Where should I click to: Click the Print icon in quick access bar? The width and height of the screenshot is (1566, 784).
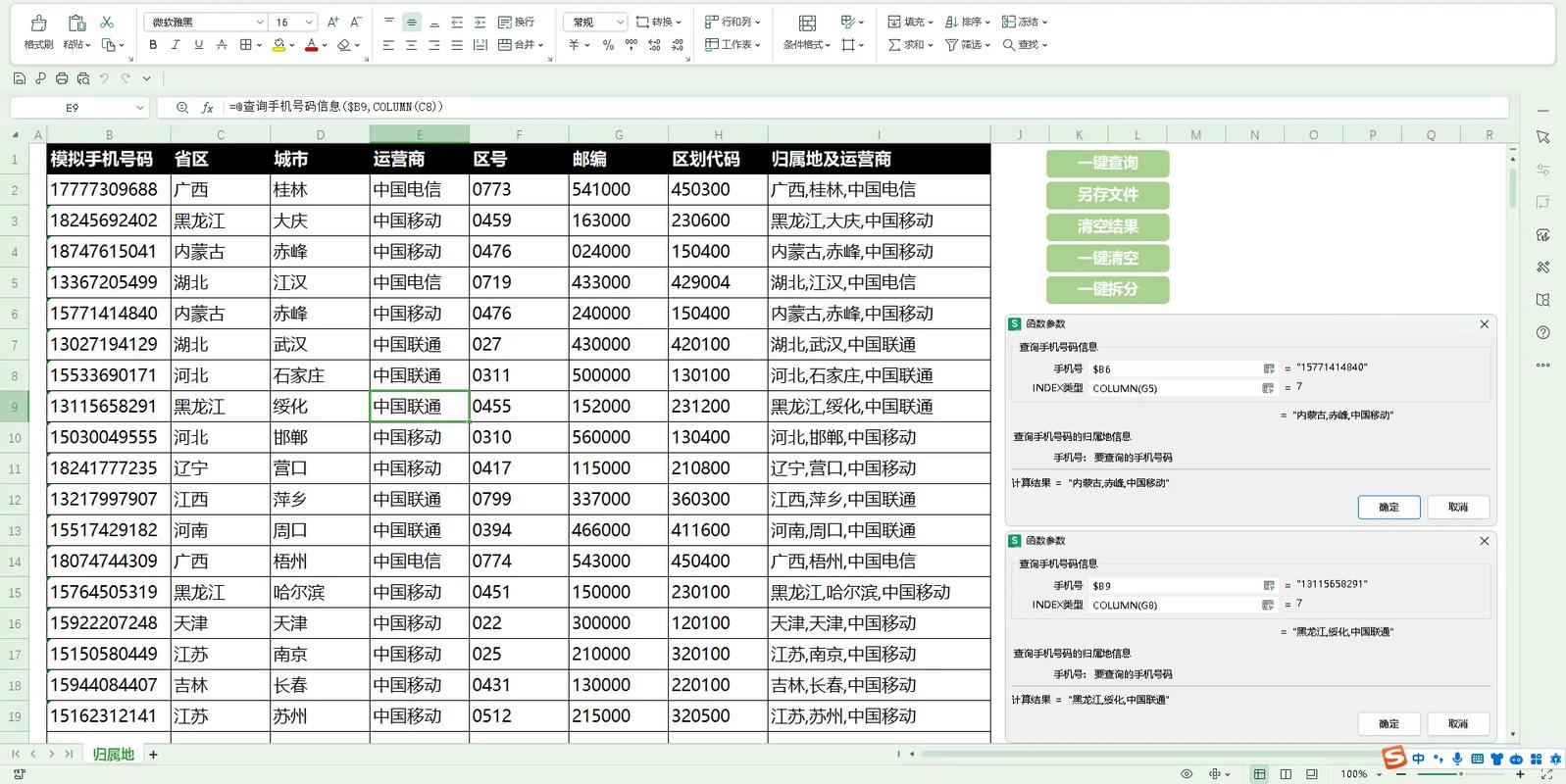point(62,78)
